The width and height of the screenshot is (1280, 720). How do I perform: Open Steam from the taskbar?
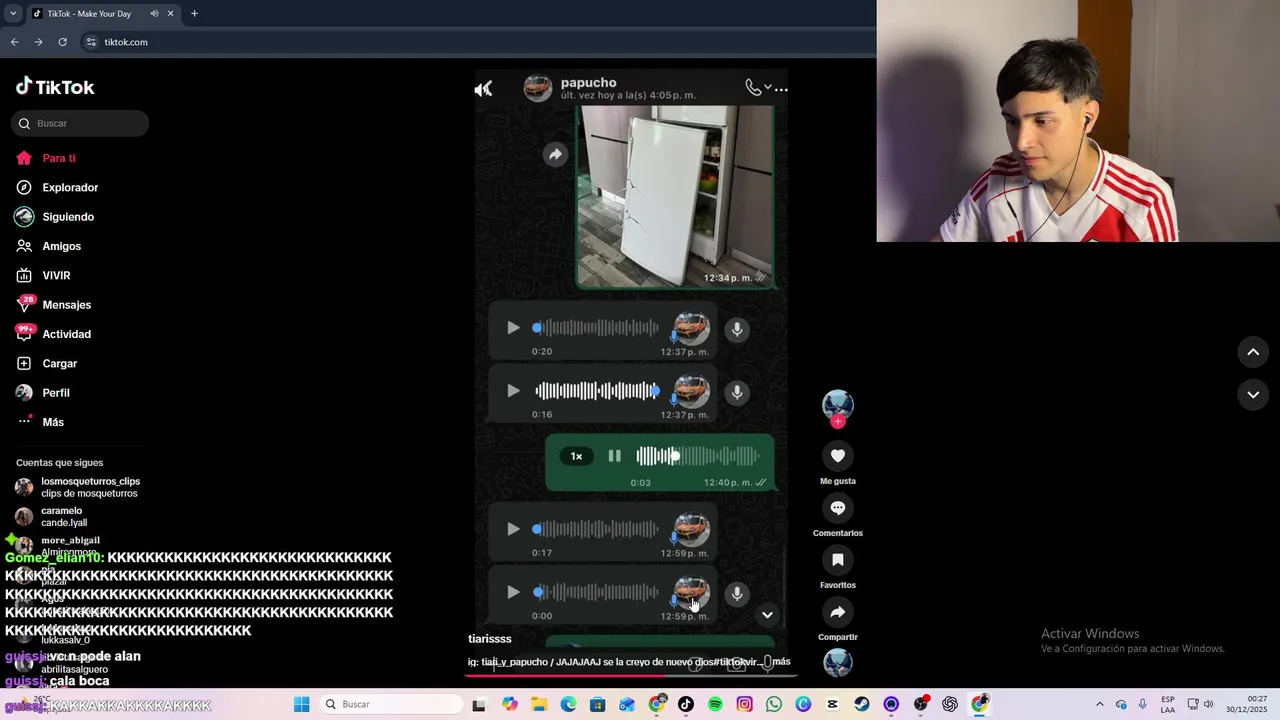(862, 704)
